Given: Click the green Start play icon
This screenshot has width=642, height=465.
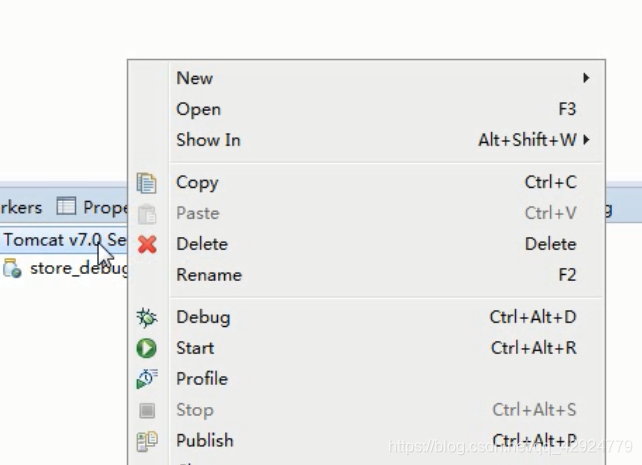Looking at the screenshot, I should point(147,348).
